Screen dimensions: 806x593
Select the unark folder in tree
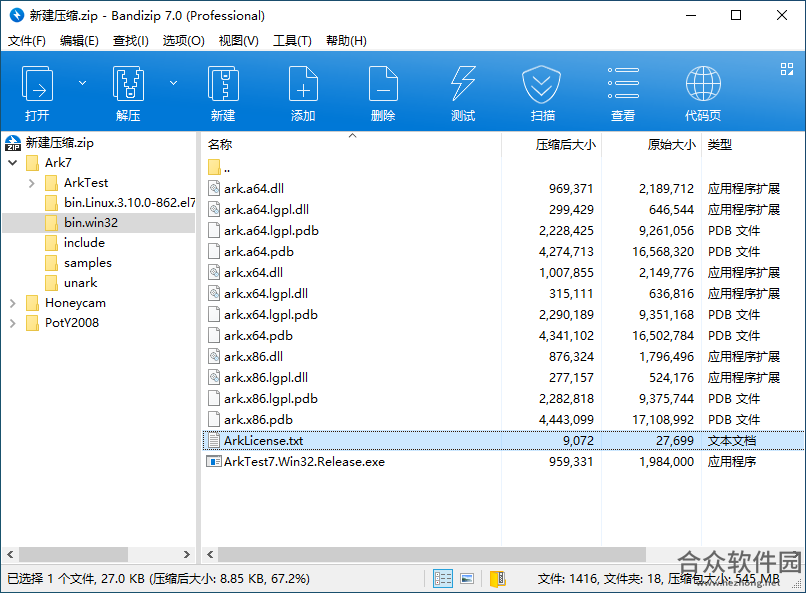pos(81,283)
